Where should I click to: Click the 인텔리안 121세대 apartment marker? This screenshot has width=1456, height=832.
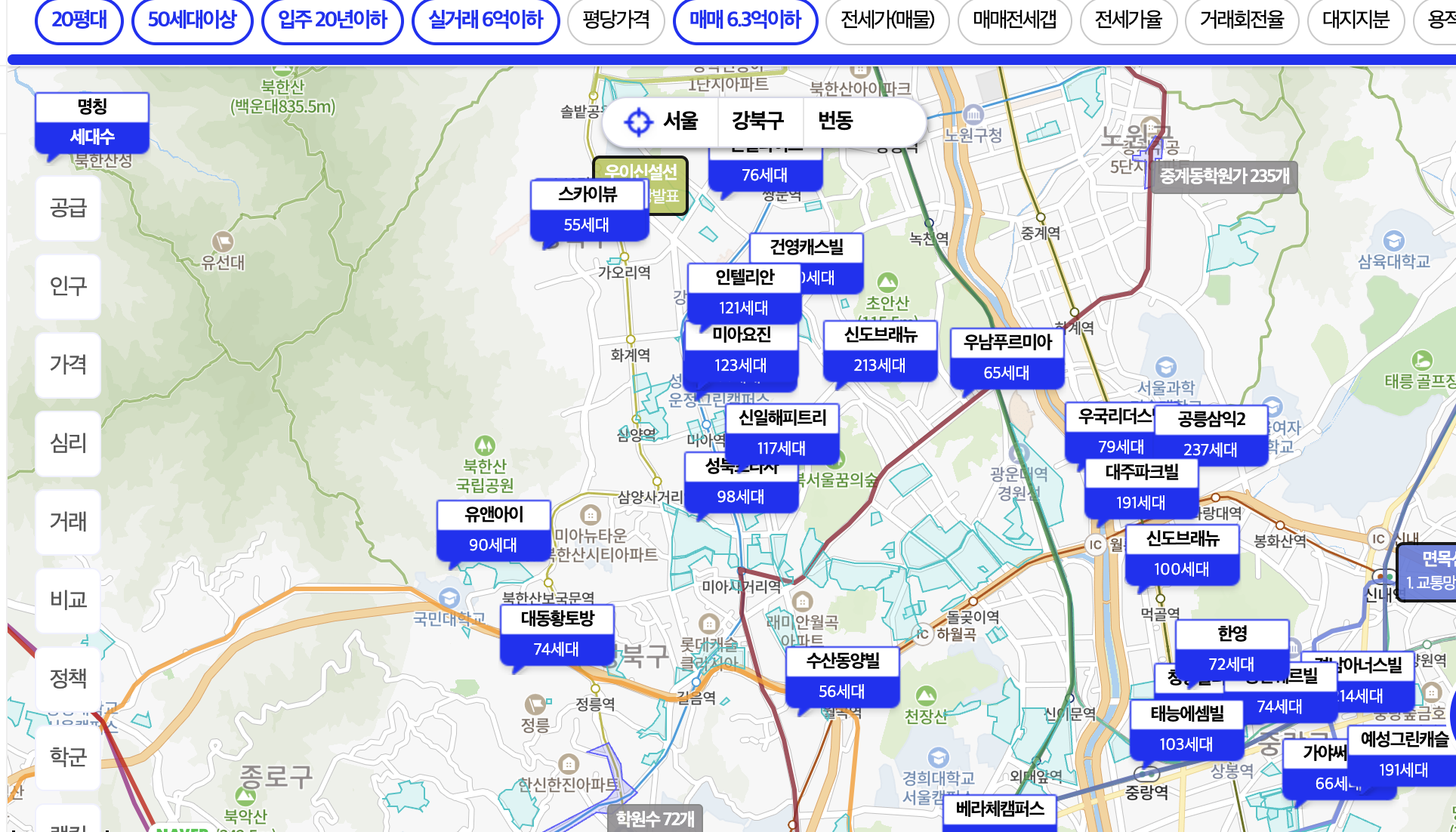point(744,293)
